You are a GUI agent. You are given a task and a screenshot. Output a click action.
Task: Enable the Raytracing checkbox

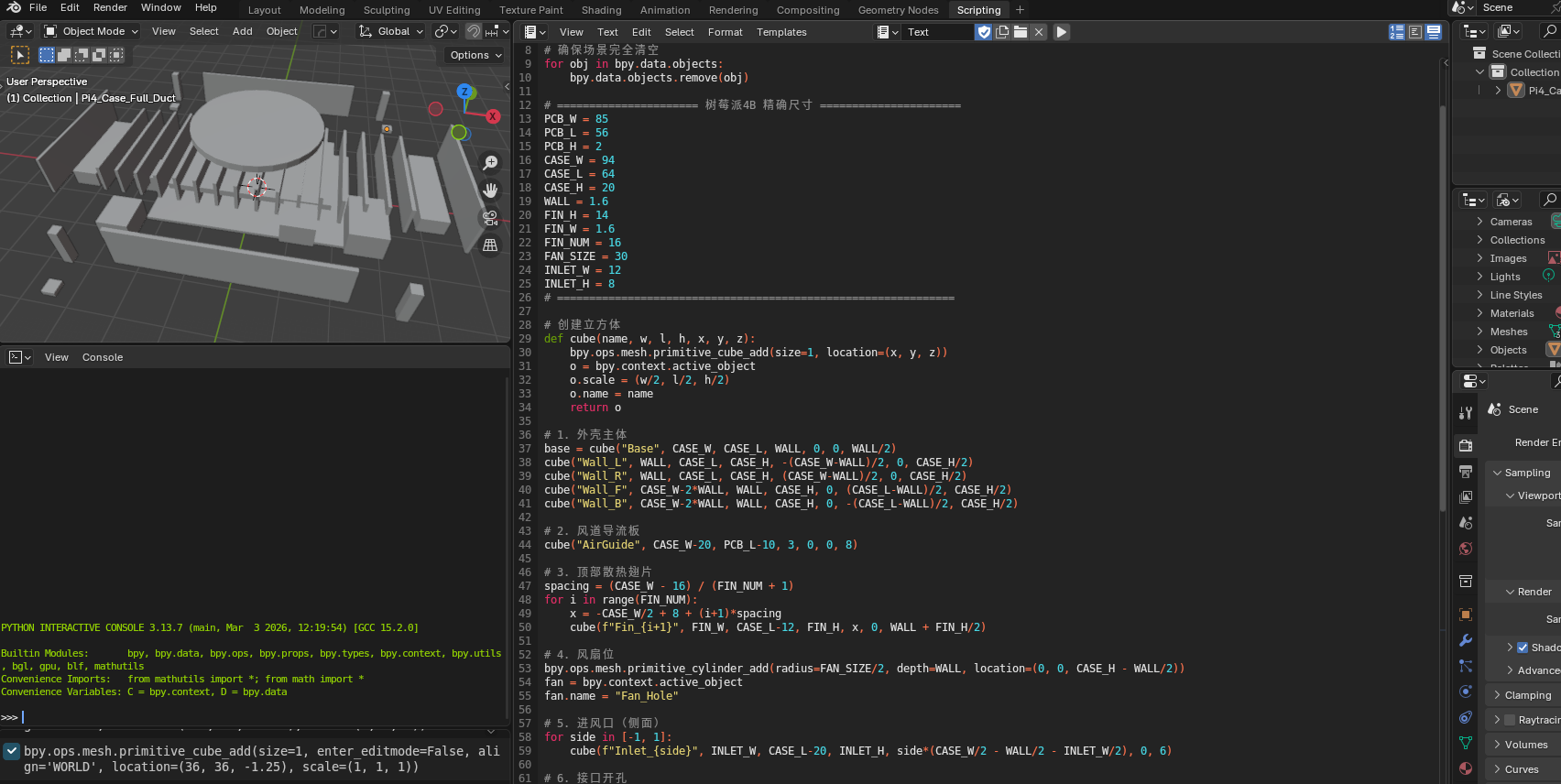(x=1510, y=720)
